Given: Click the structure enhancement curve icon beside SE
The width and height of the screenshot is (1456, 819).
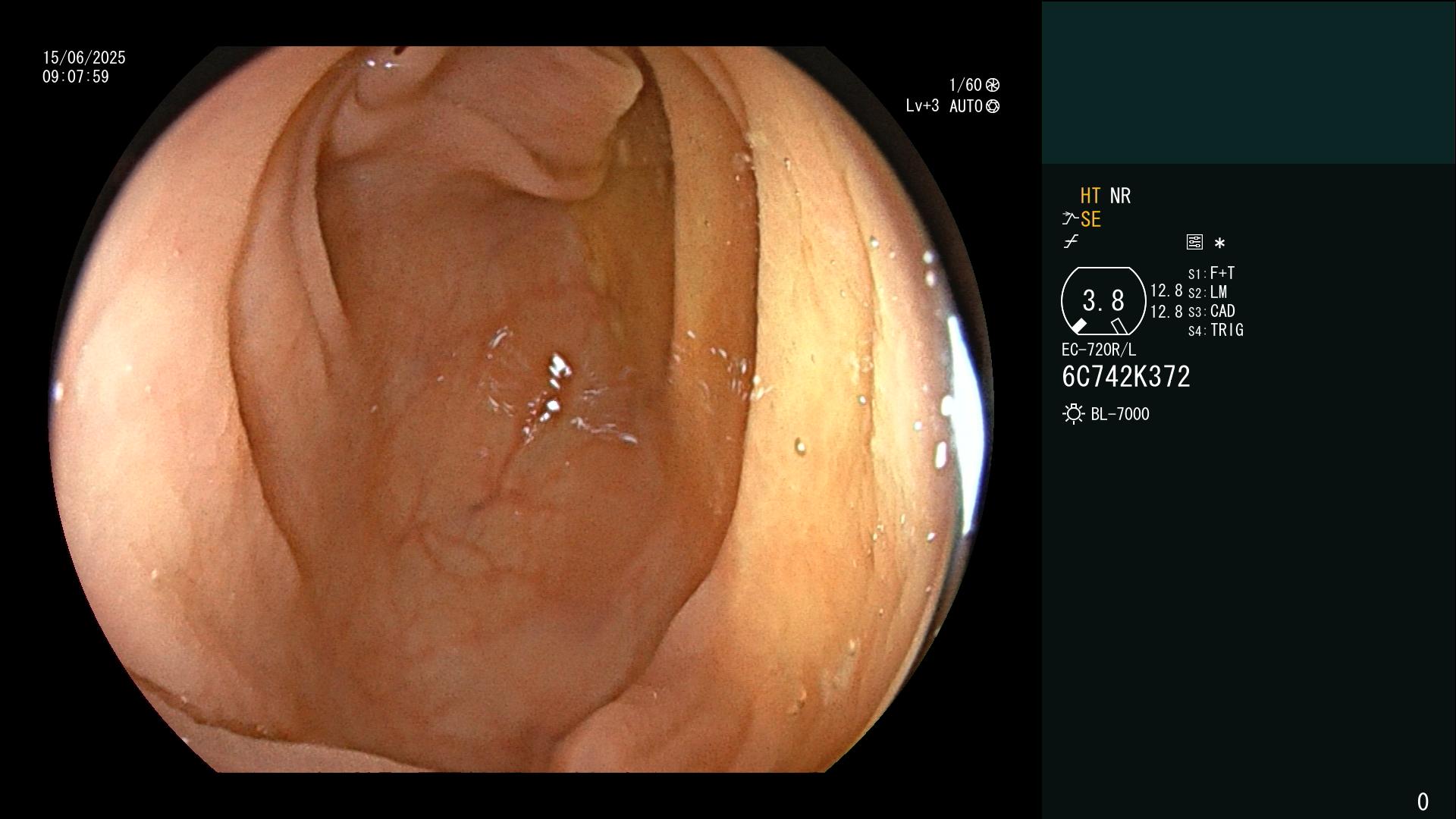Looking at the screenshot, I should 1070,219.
